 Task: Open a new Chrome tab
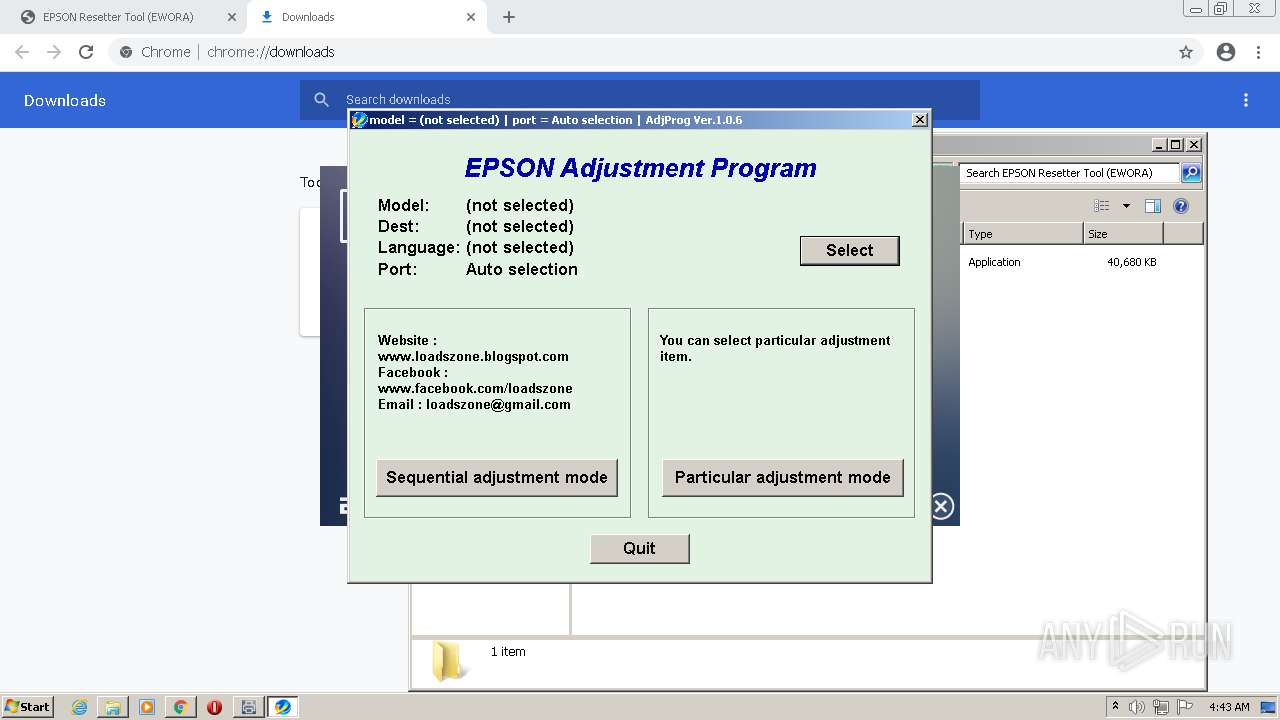[509, 17]
